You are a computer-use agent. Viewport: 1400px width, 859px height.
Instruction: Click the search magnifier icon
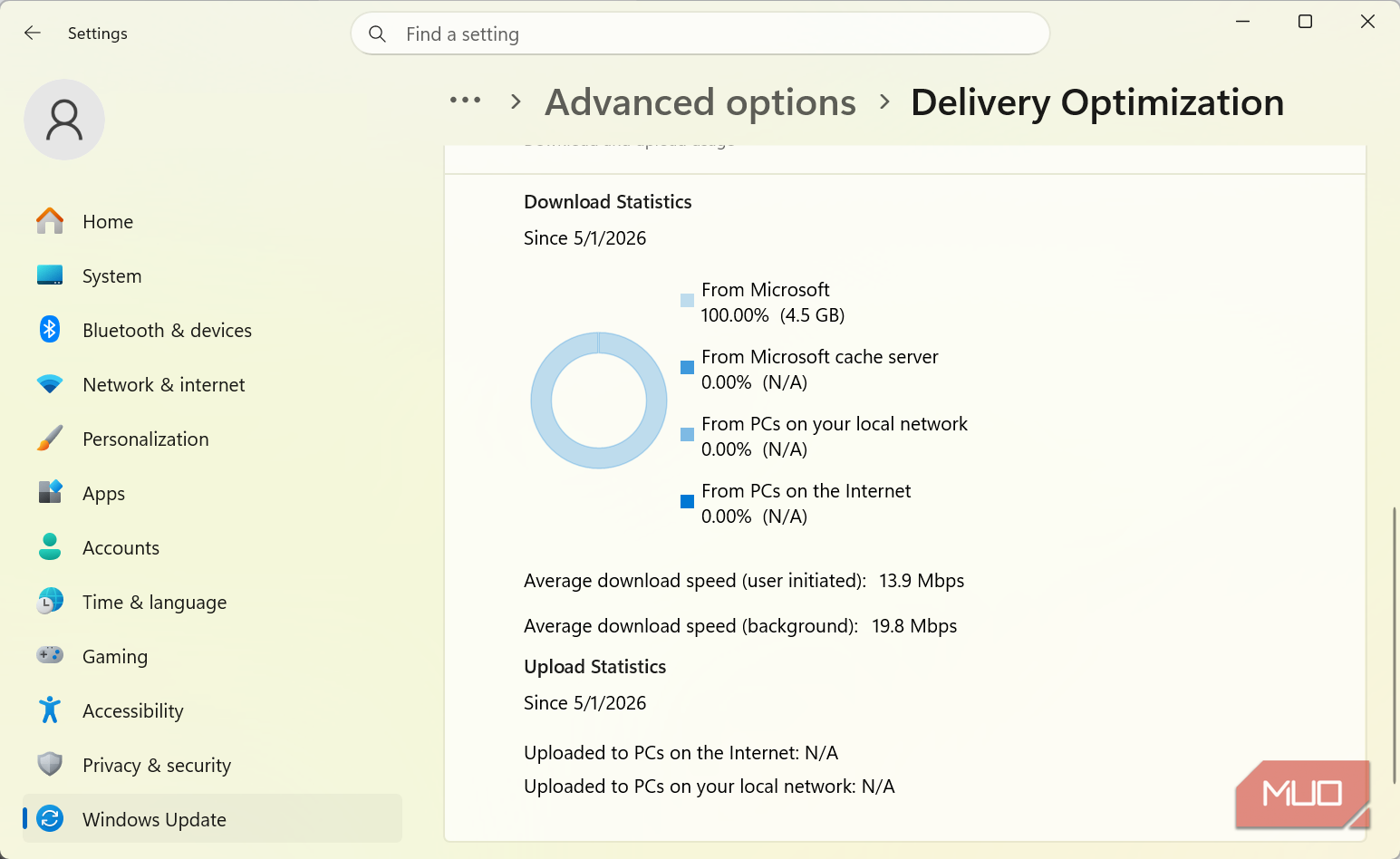378,34
